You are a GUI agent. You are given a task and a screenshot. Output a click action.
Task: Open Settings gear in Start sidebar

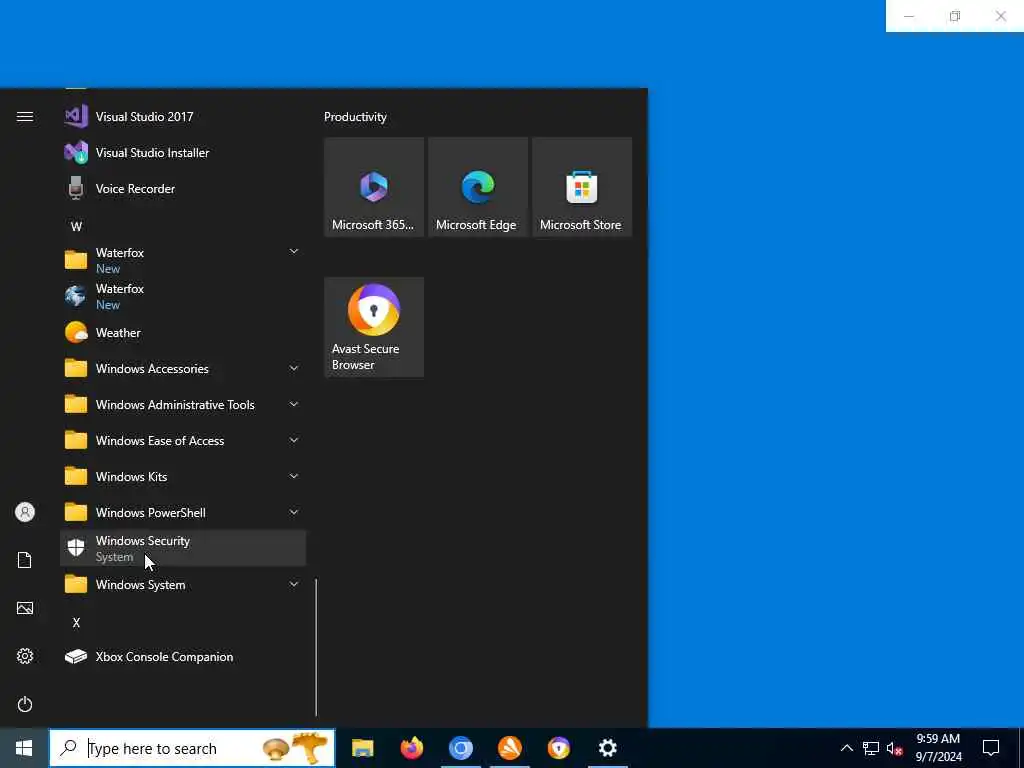pos(25,656)
